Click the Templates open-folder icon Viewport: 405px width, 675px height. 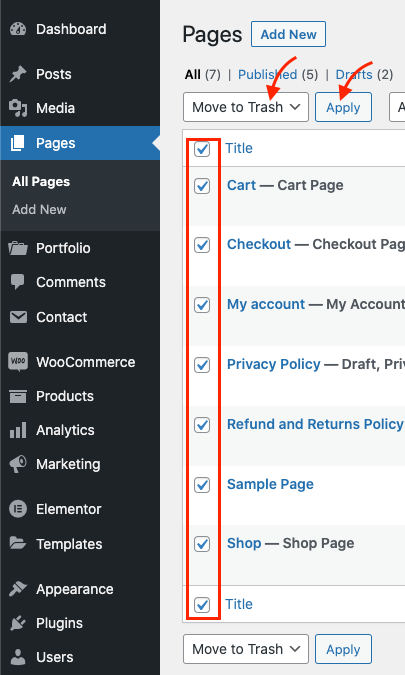pos(18,543)
